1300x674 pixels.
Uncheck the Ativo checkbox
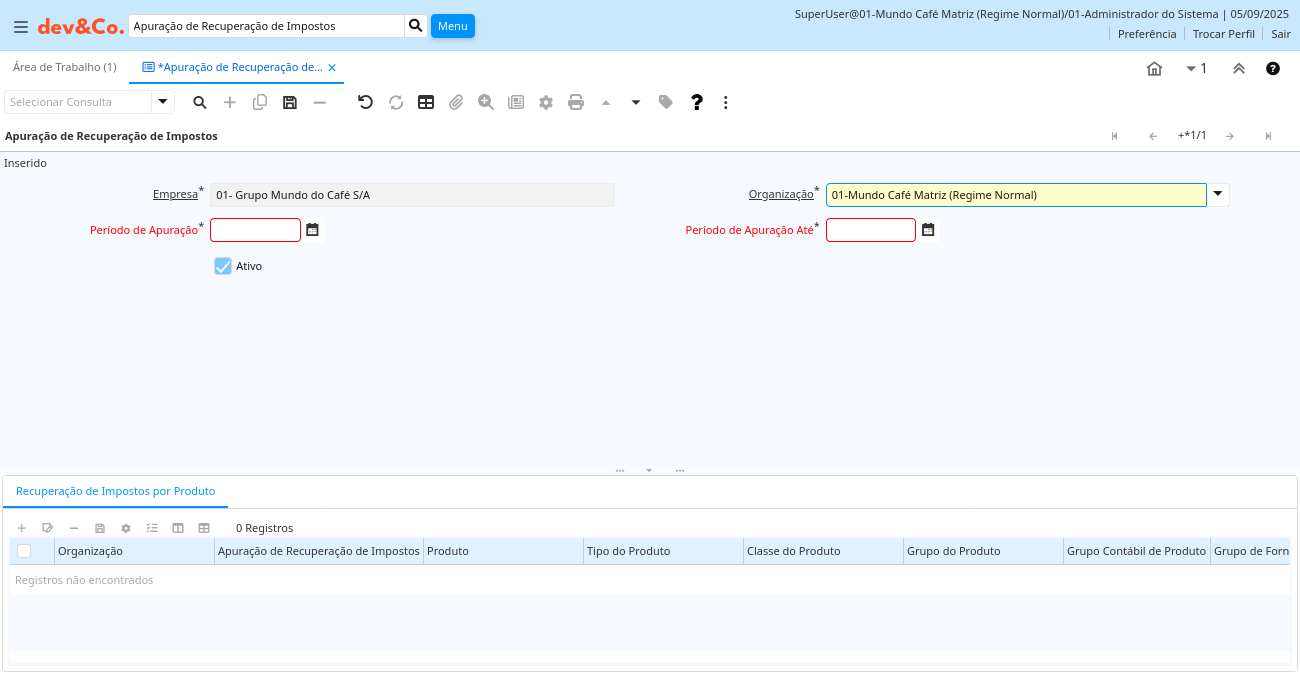pos(223,266)
